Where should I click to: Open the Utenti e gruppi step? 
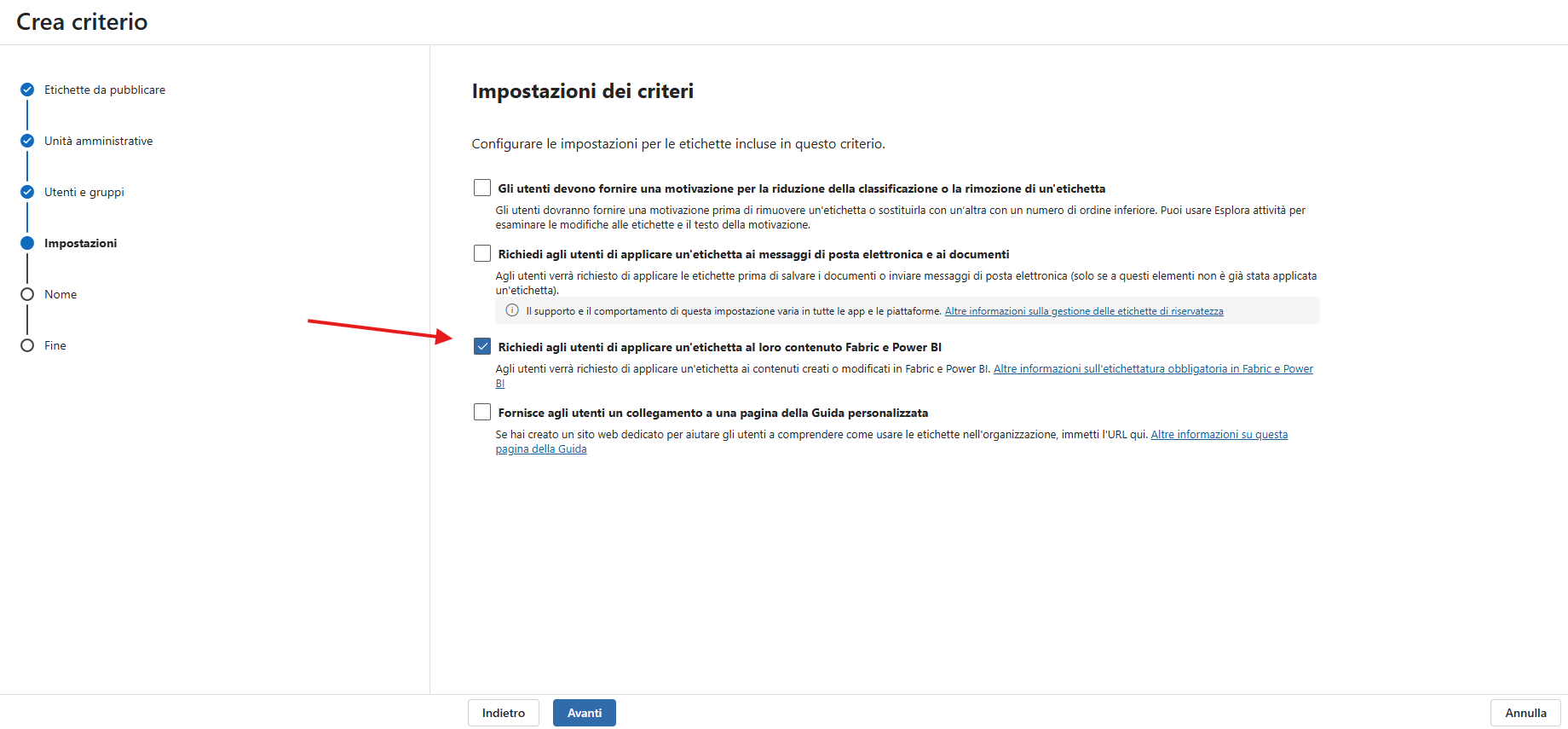[84, 192]
